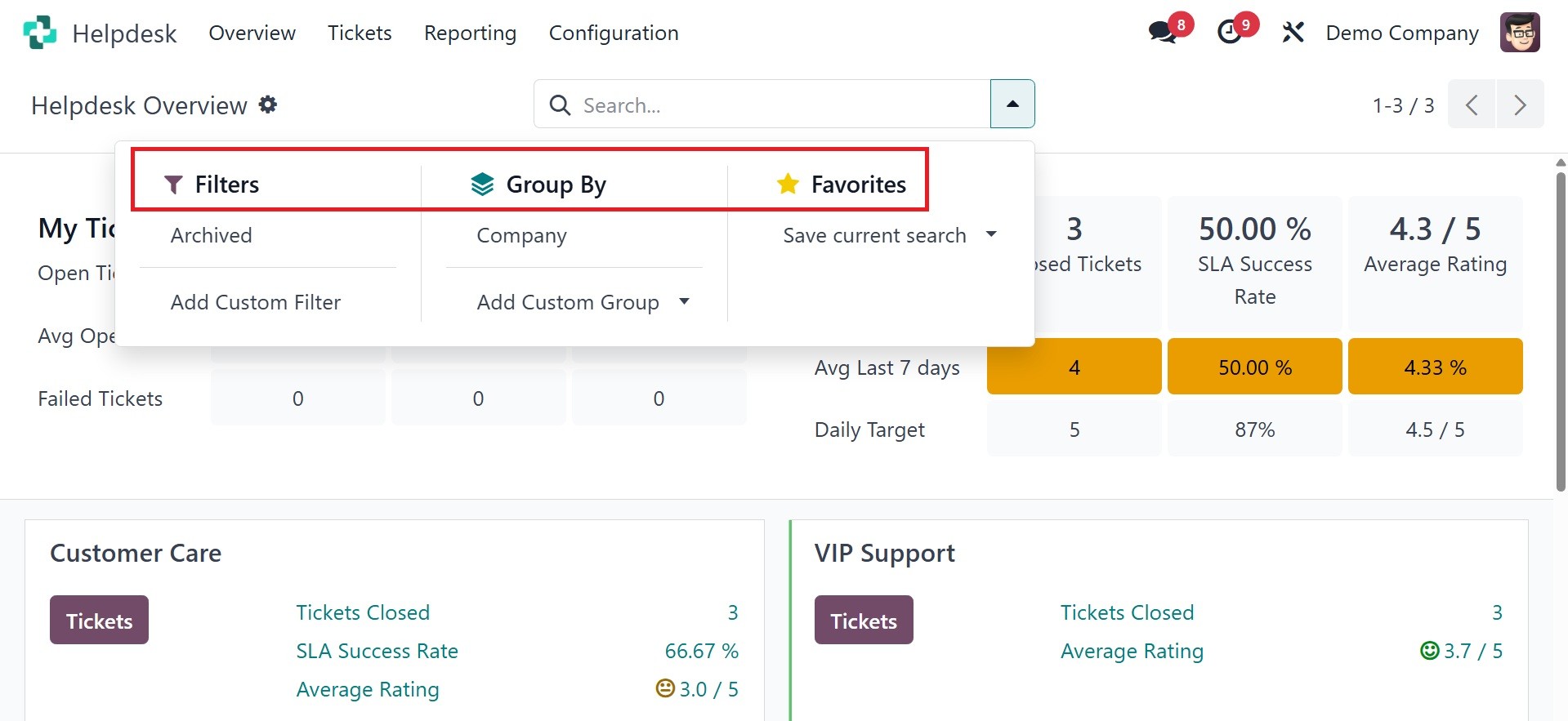Viewport: 1568px width, 721px height.
Task: Open the activities clock icon
Action: tap(1230, 33)
